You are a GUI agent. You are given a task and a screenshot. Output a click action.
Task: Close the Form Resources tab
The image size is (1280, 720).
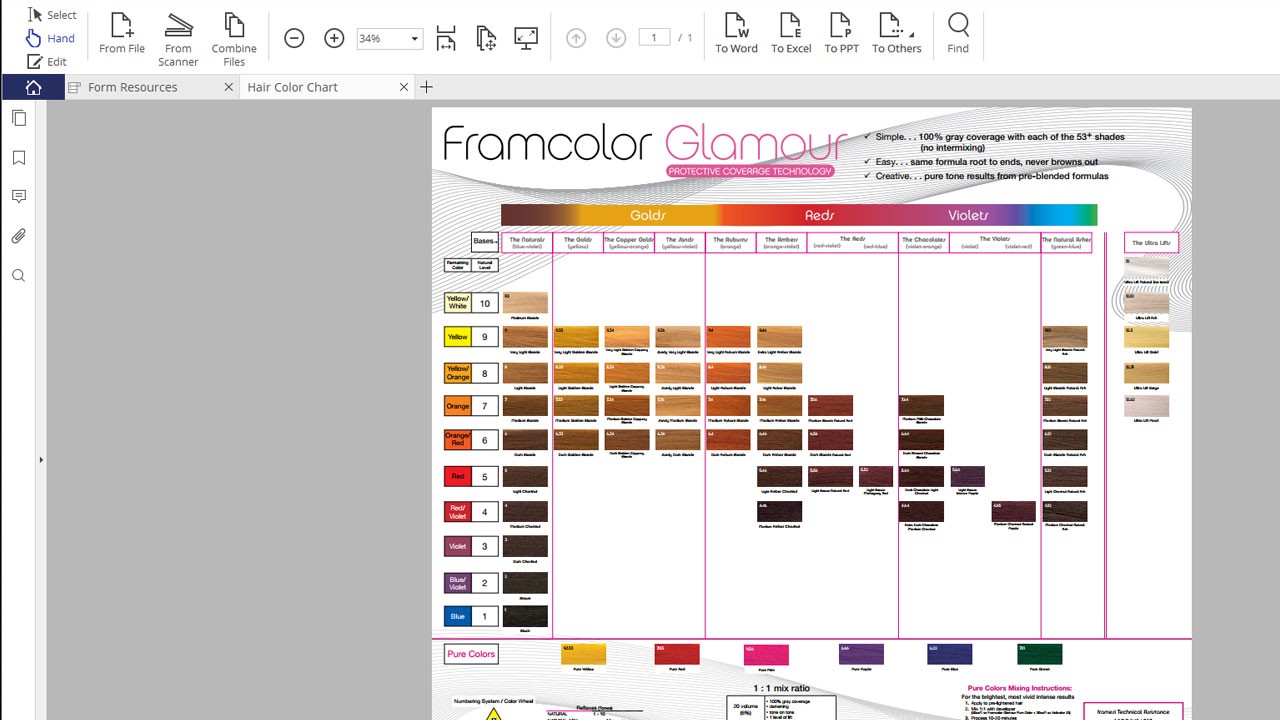coord(229,87)
